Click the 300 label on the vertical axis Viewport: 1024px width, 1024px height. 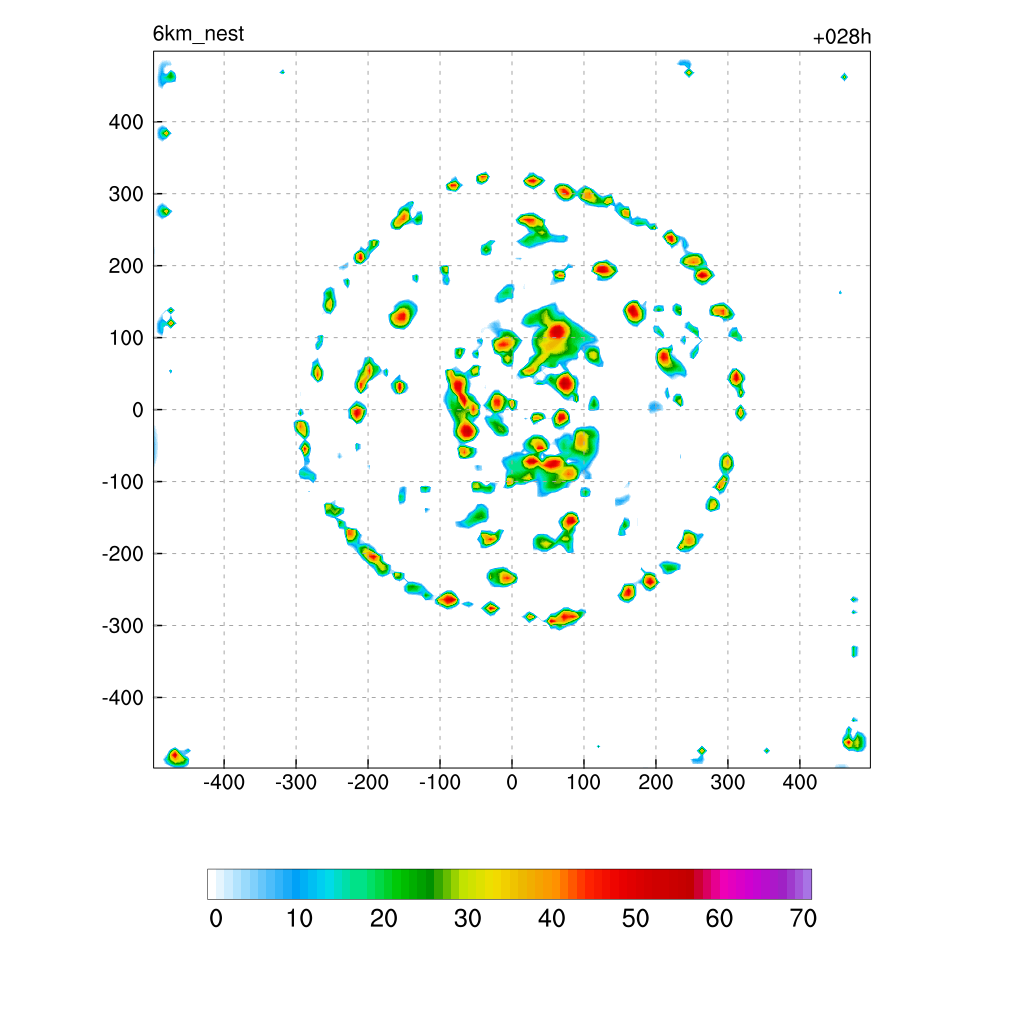pyautogui.click(x=126, y=194)
